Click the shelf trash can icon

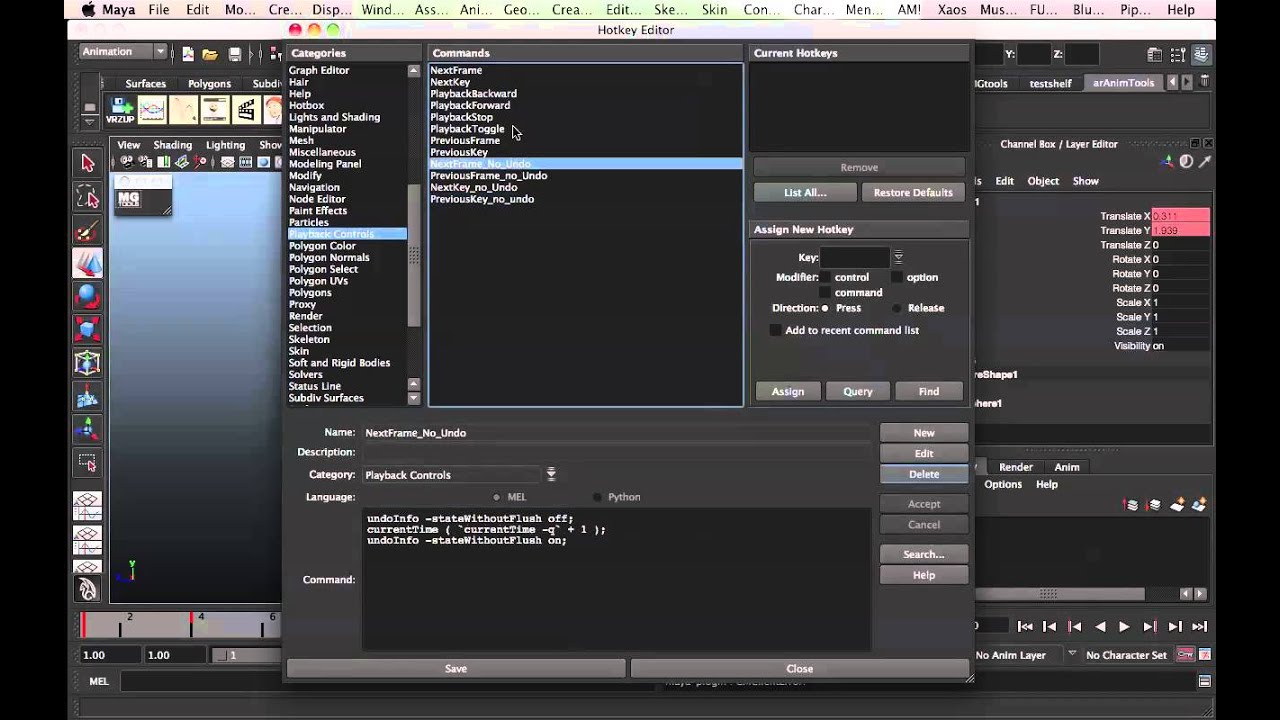[x=1205, y=82]
